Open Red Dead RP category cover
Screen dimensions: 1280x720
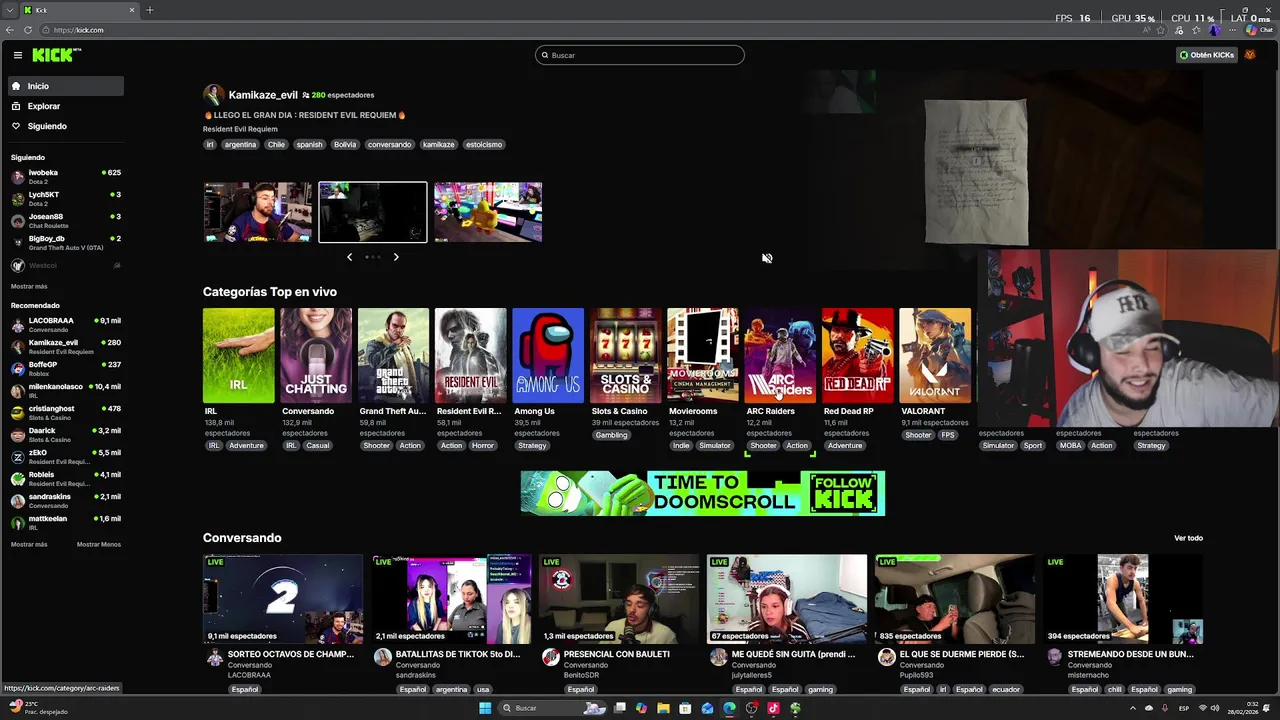tap(858, 355)
